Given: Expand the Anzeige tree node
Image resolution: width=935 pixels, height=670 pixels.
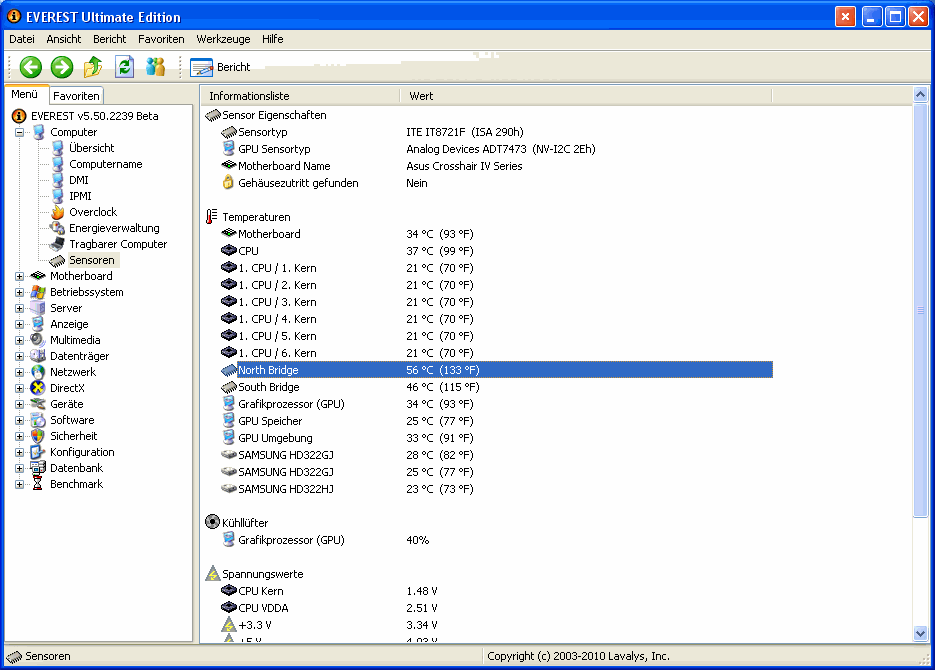Looking at the screenshot, I should point(19,324).
